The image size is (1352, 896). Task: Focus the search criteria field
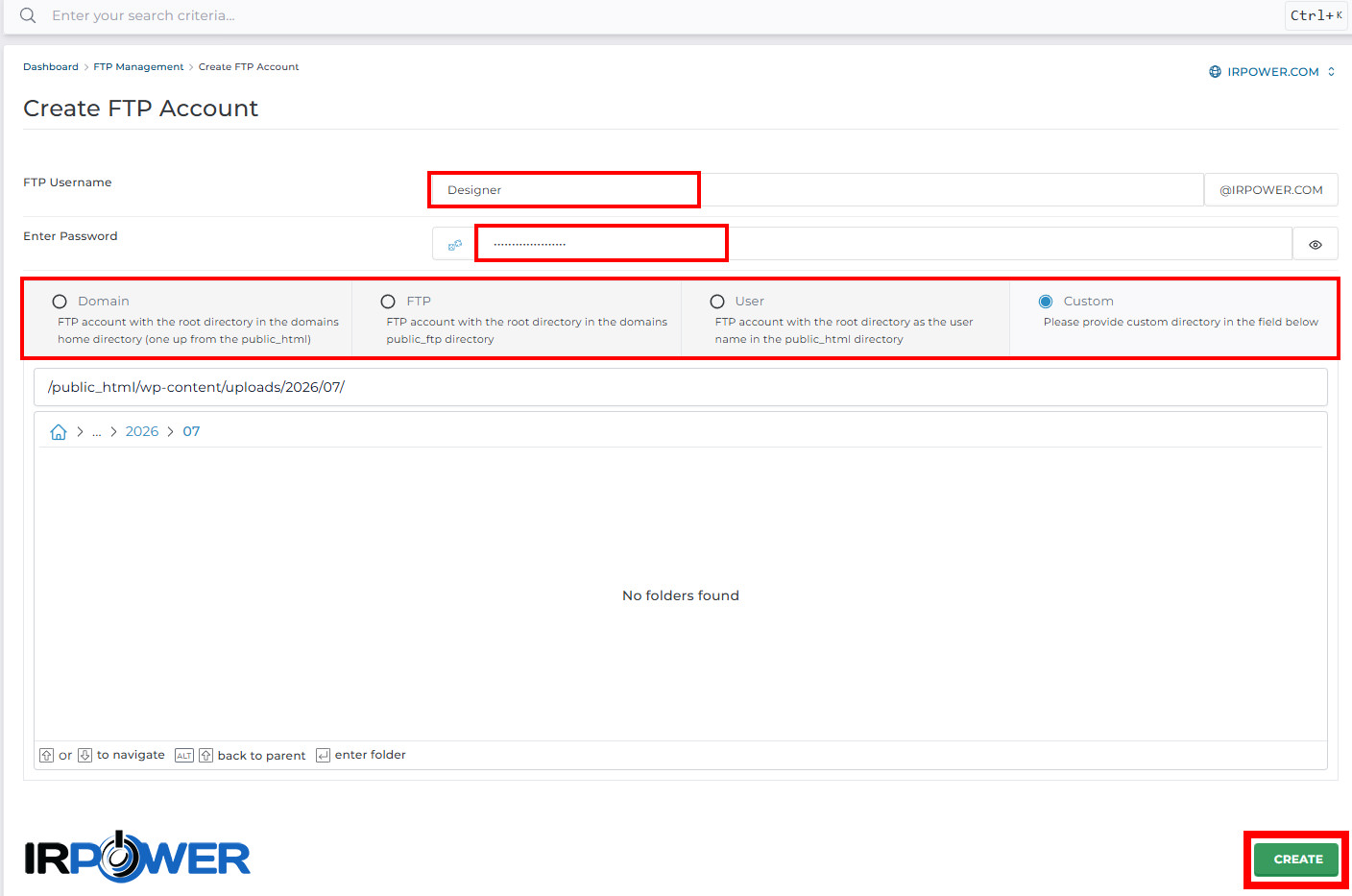click(x=663, y=15)
